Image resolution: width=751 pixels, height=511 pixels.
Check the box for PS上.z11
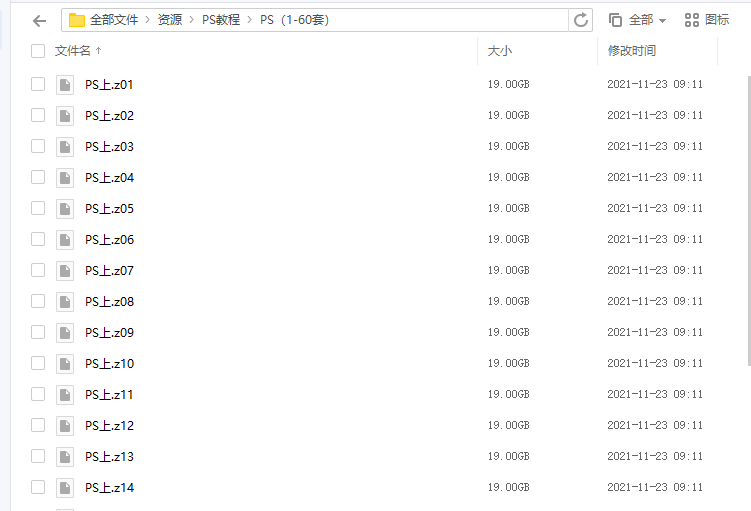click(x=38, y=394)
